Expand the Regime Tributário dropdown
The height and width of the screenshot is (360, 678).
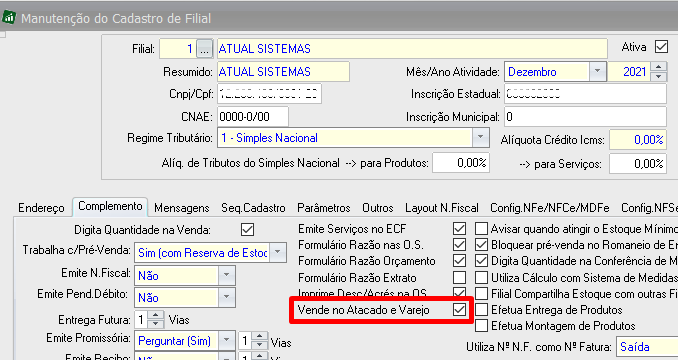click(x=480, y=138)
